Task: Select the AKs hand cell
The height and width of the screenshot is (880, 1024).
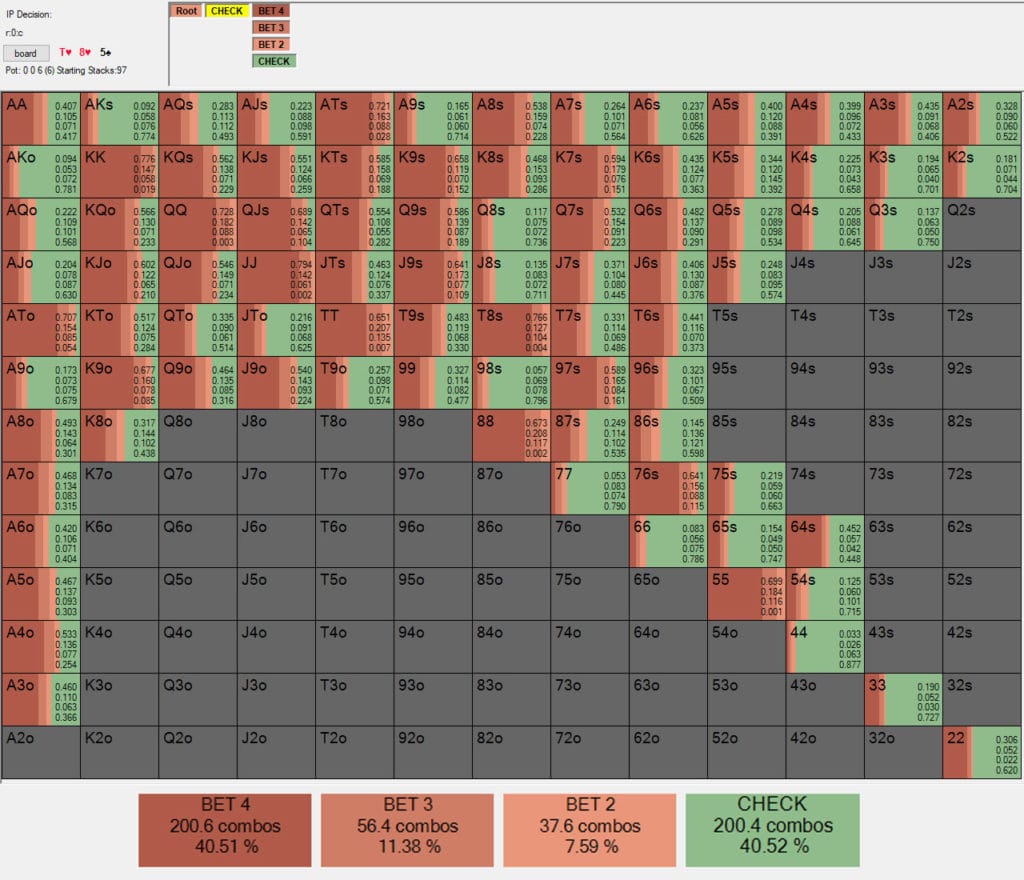Action: point(119,119)
